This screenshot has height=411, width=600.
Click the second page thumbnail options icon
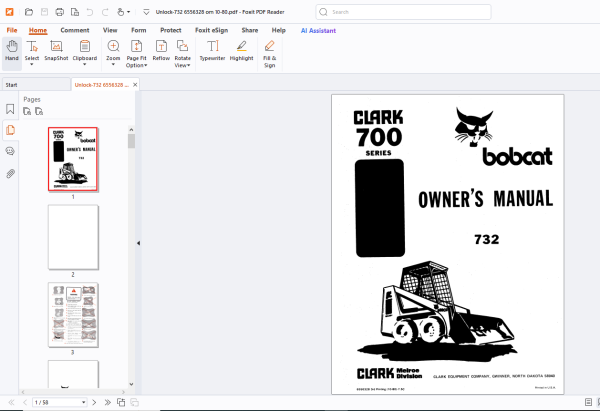39,111
